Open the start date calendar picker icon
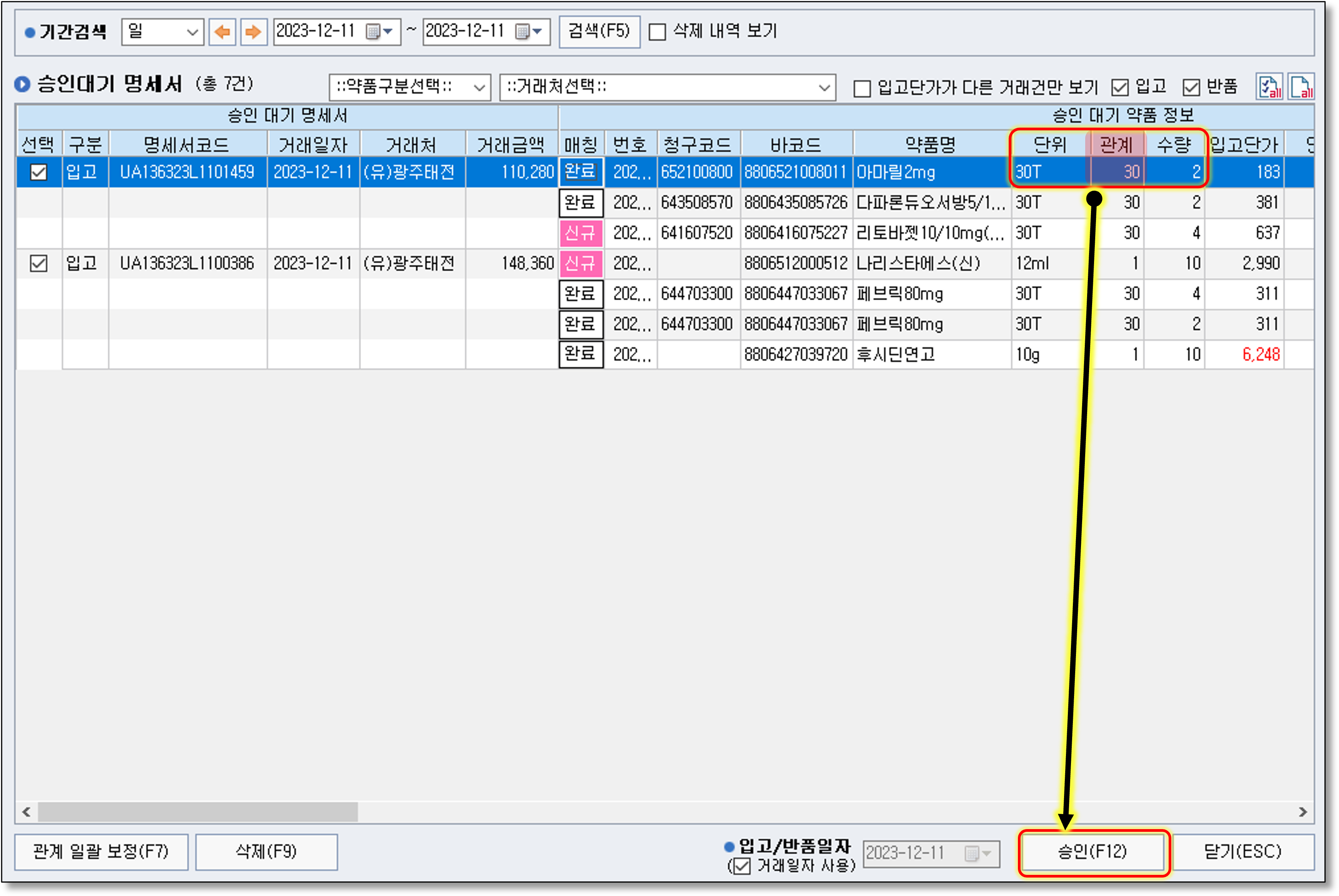This screenshot has height=896, width=1339. (x=373, y=32)
